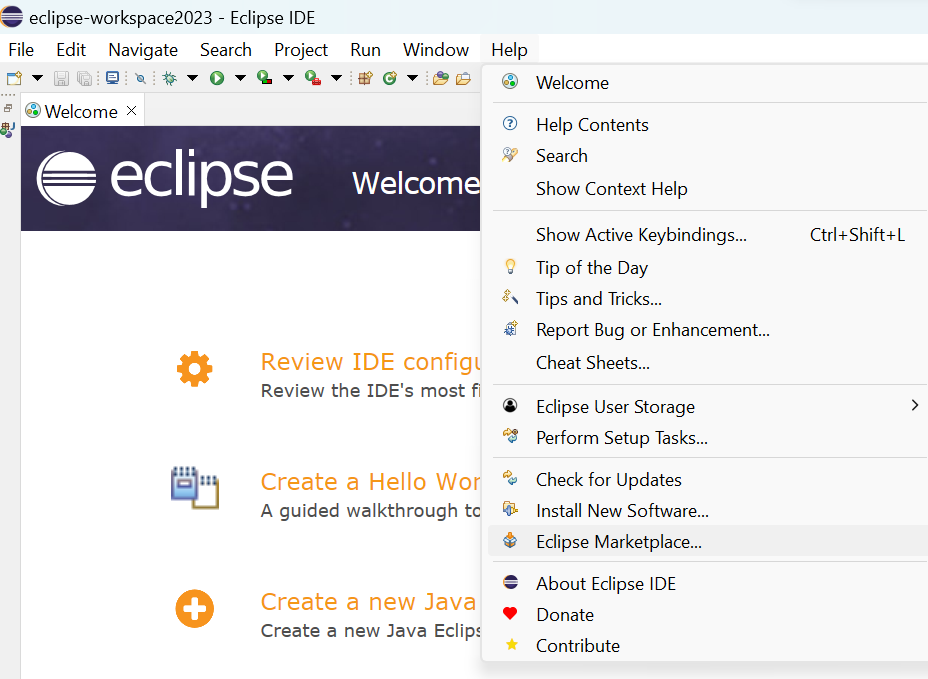
Task: Open the dropdown arrow beside the New icon
Action: (37, 78)
